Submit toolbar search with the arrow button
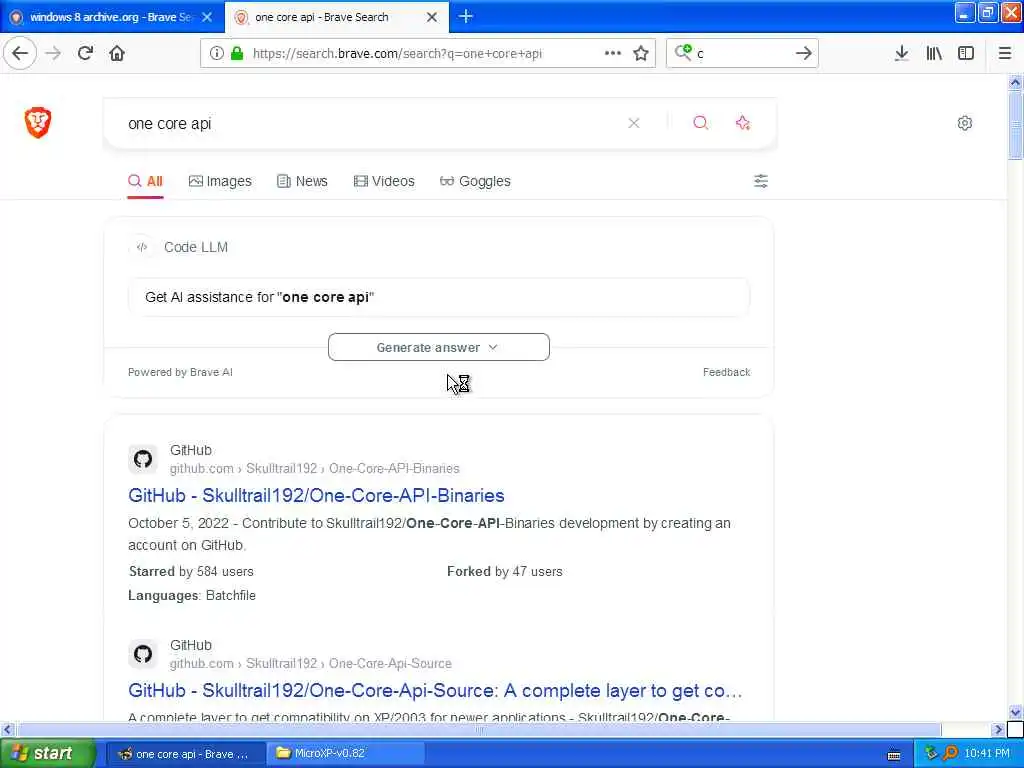The image size is (1024, 768). (803, 53)
